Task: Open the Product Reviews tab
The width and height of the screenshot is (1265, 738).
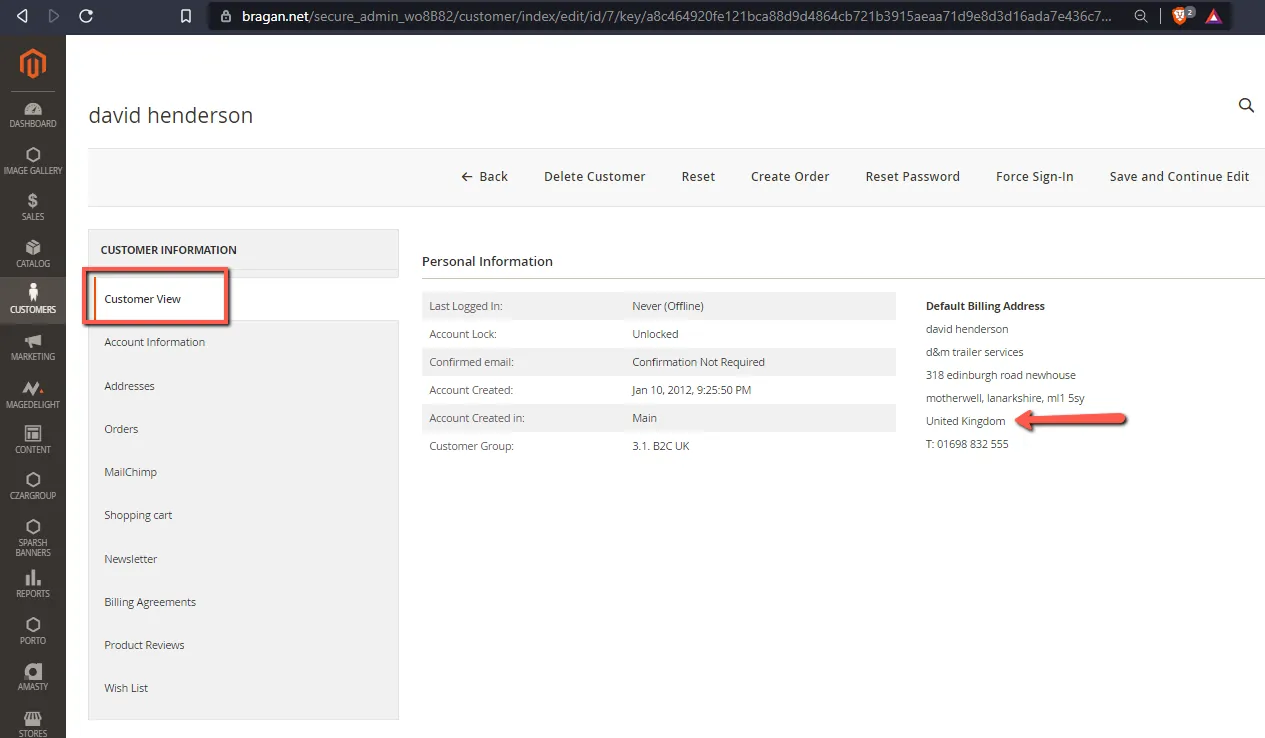Action: coord(144,645)
